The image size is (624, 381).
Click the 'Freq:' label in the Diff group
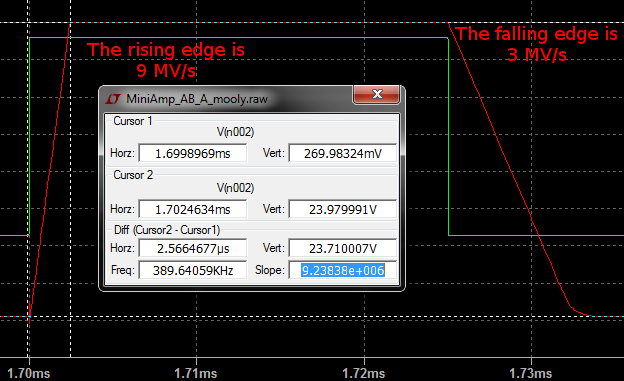tap(123, 270)
